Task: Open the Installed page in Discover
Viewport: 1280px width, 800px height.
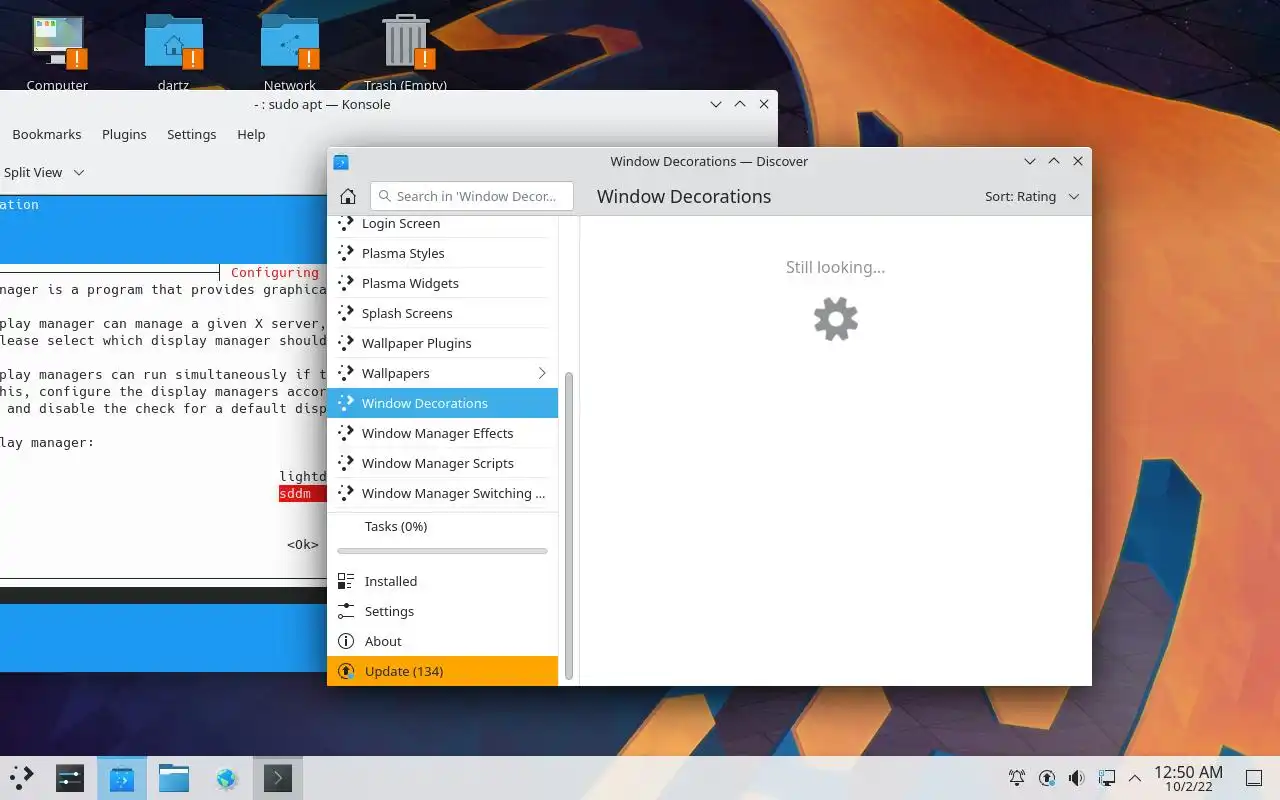Action: point(442,581)
